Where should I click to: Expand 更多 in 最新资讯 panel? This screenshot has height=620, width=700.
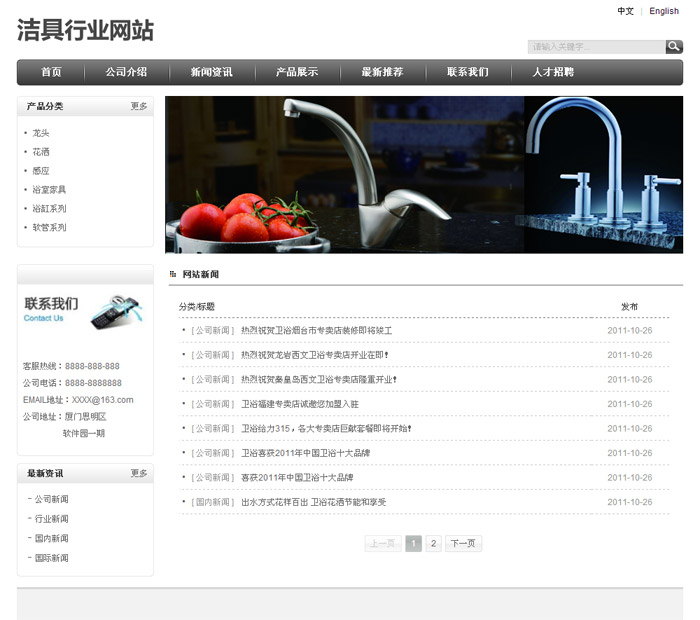(139, 473)
